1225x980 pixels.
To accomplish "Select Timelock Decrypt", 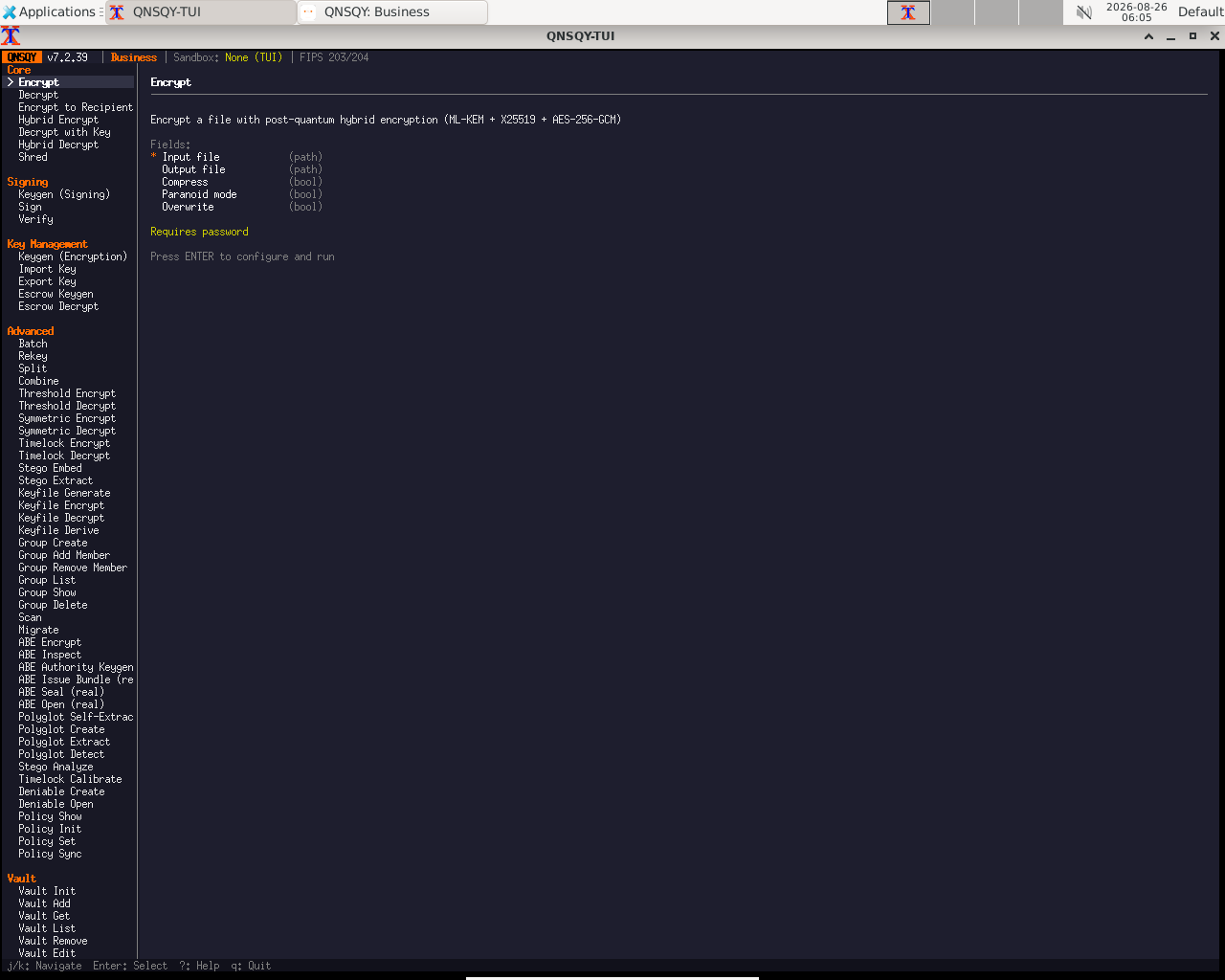I will (x=64, y=456).
